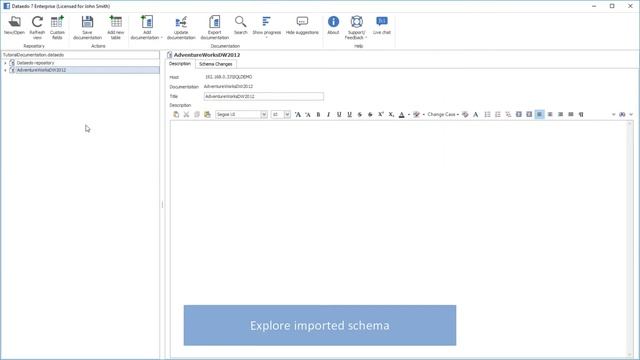This screenshot has width=640, height=360.
Task: Click the numbered list icon
Action: (498, 115)
